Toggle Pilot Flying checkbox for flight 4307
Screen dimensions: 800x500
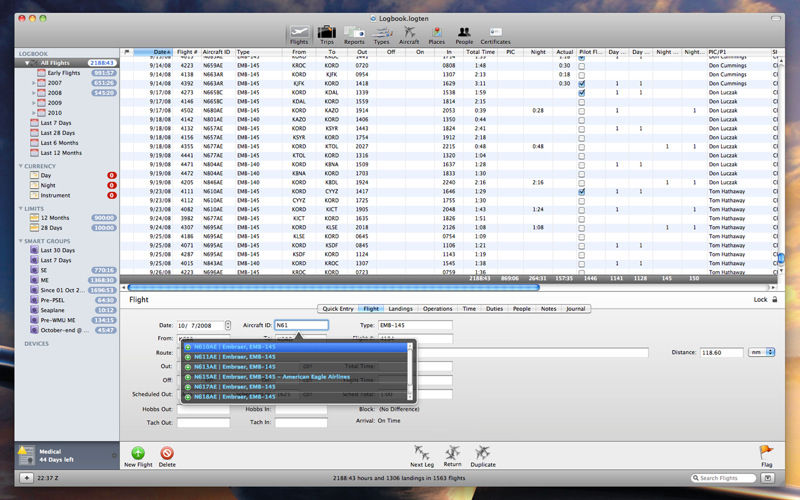pos(582,228)
